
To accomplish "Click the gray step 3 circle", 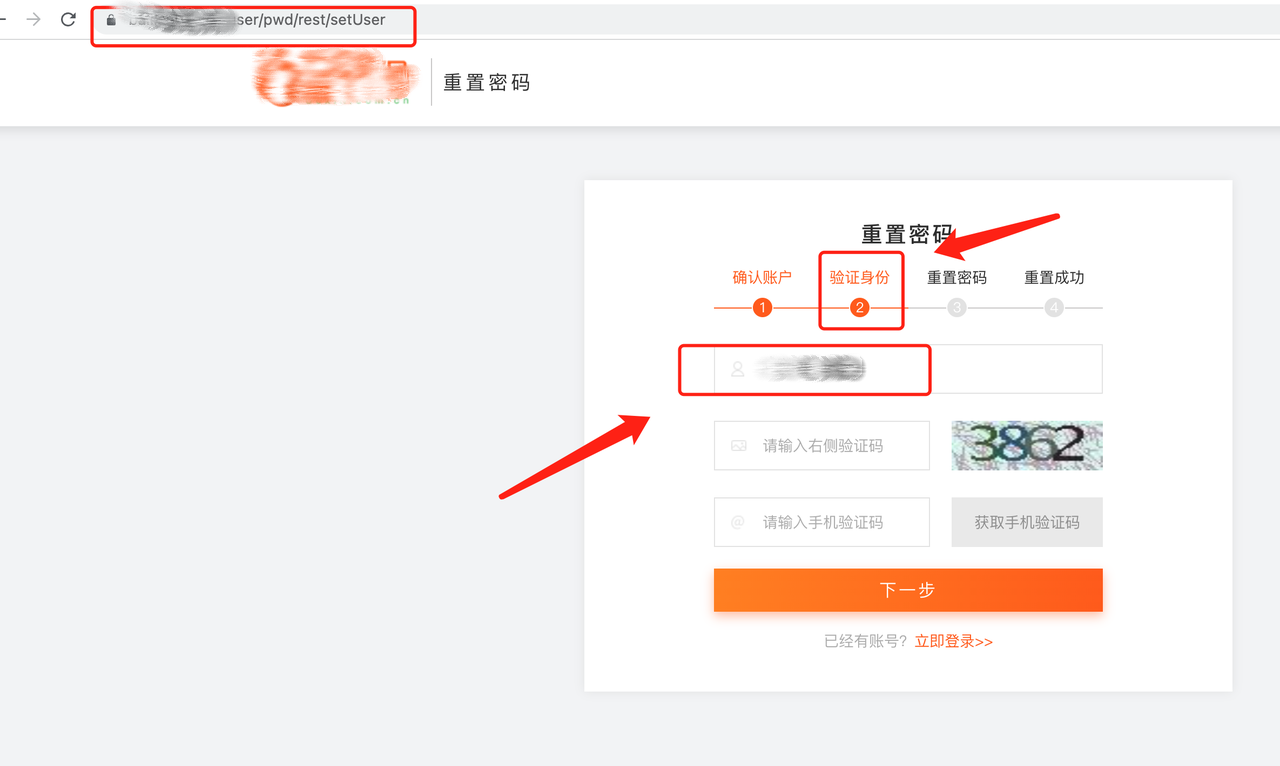I will 957,308.
